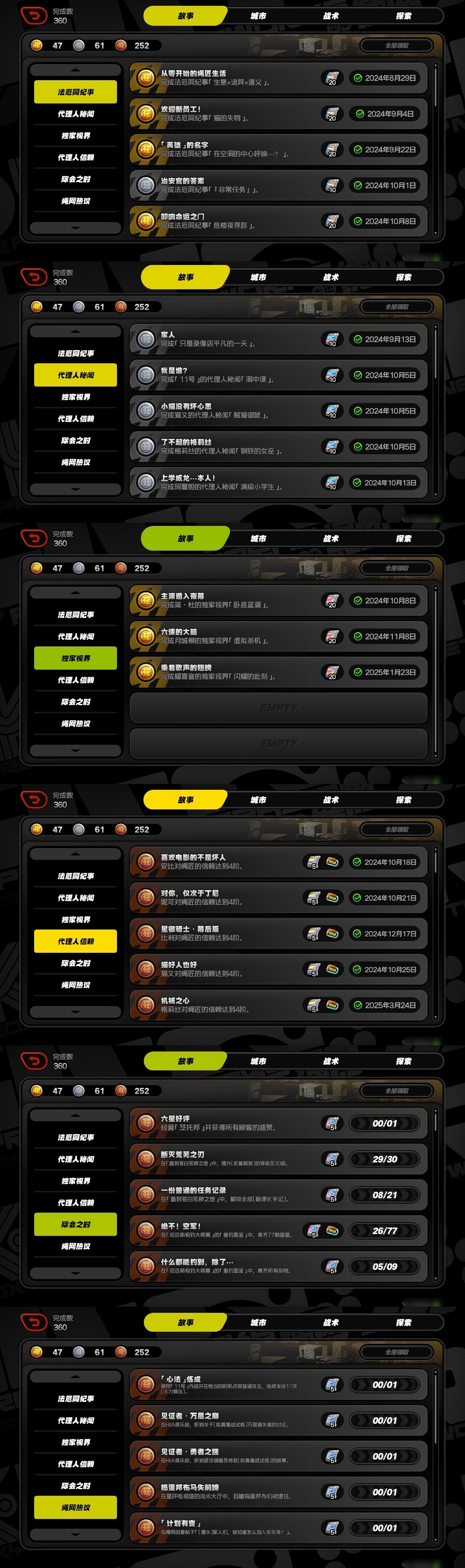Click gold medal icon beside 从零开始的绳匠生活
Screen dimensions: 465x1568
click(x=146, y=78)
